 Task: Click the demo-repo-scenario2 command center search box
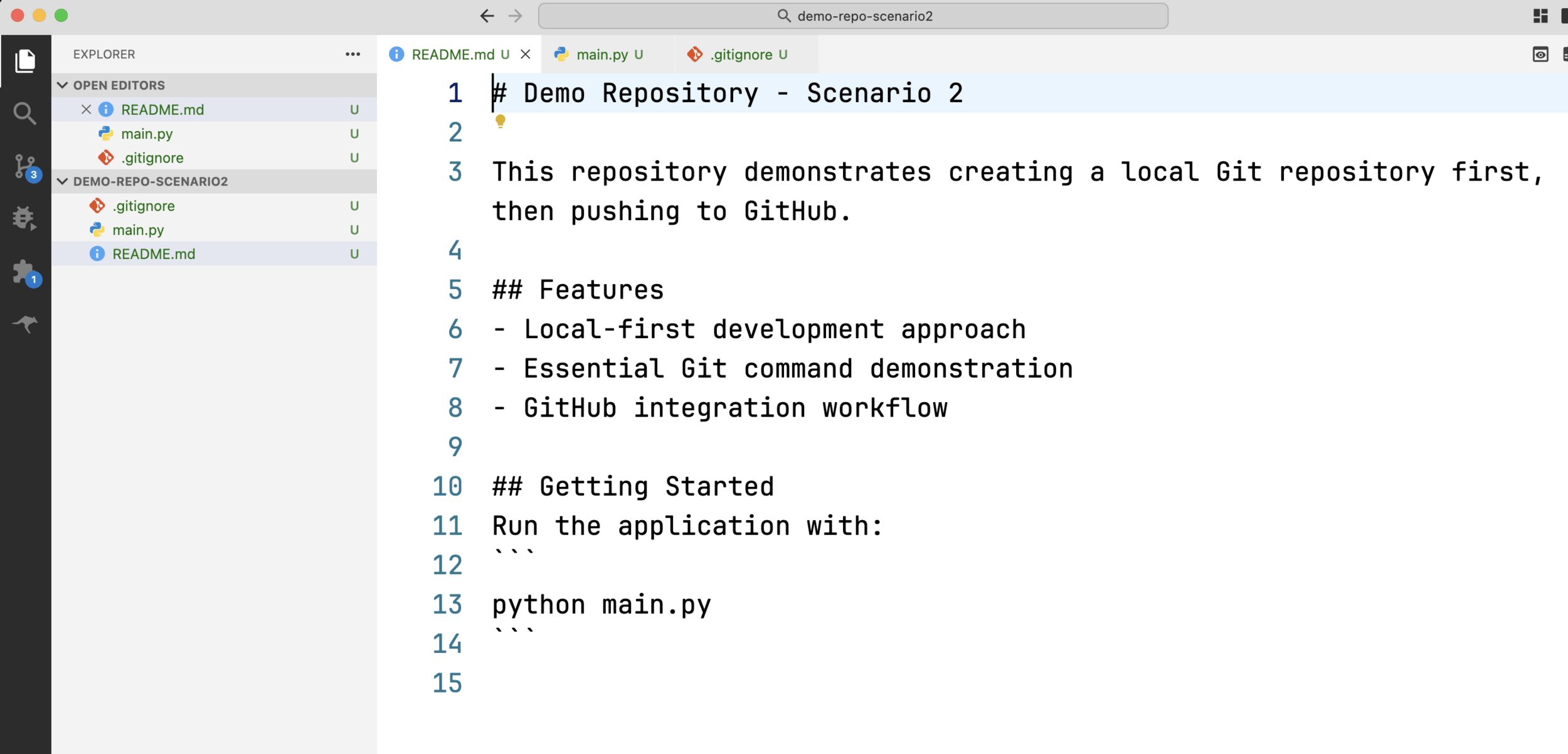tap(853, 16)
